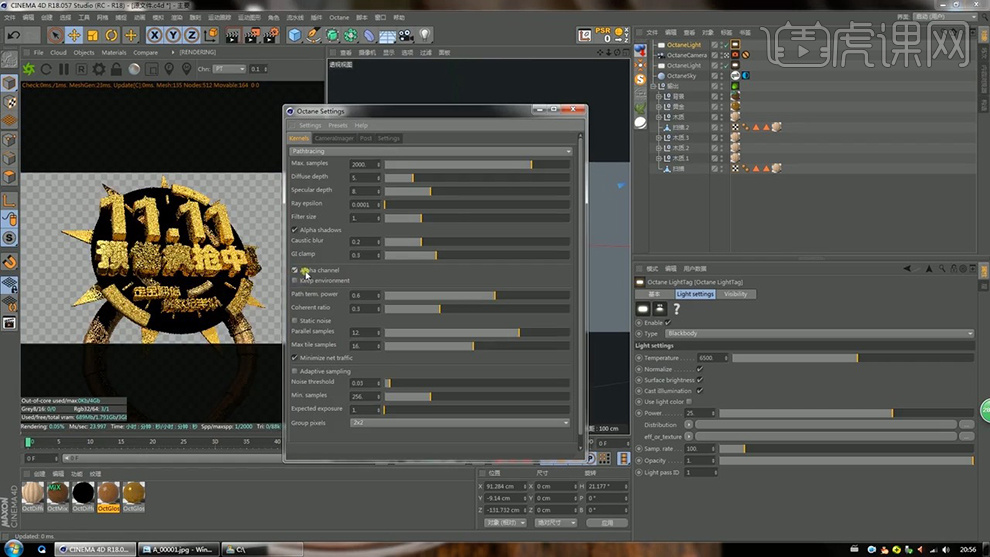Open the Pathtracing kernel dropdown
This screenshot has width=990, height=557.
point(431,151)
